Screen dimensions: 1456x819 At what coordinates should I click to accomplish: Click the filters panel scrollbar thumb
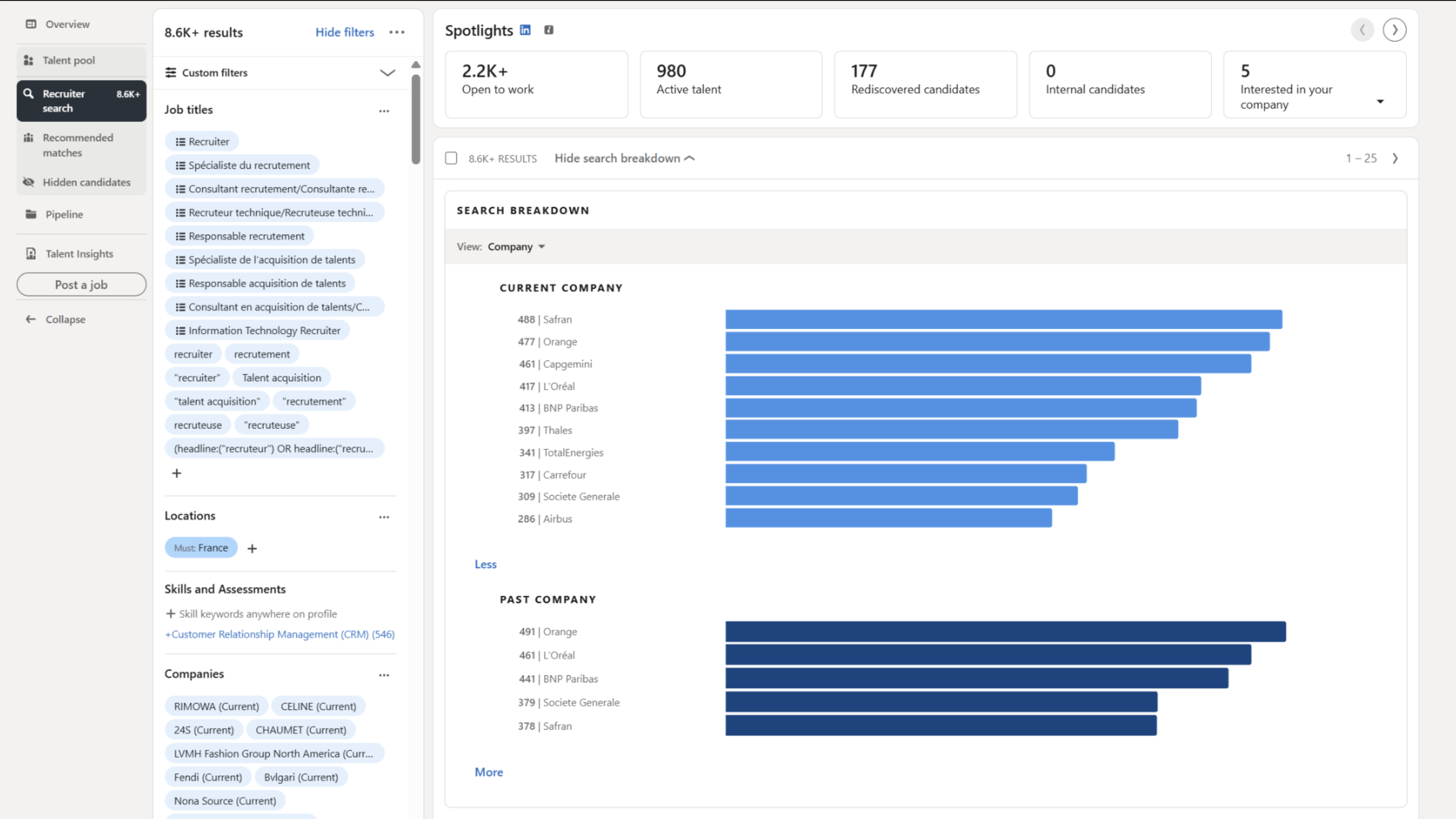pos(416,119)
